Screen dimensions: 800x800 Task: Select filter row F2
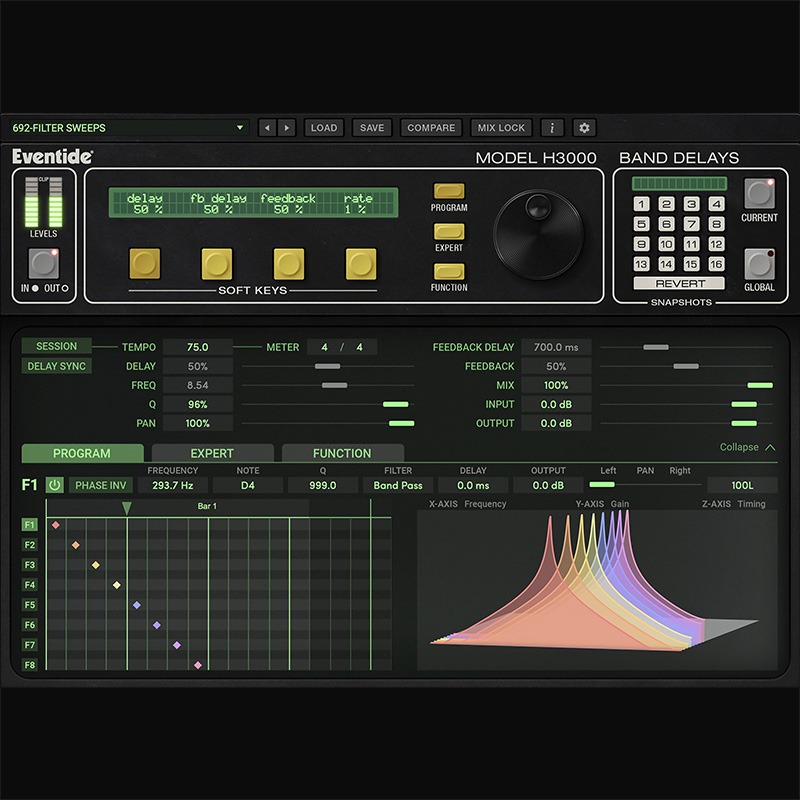tap(30, 545)
